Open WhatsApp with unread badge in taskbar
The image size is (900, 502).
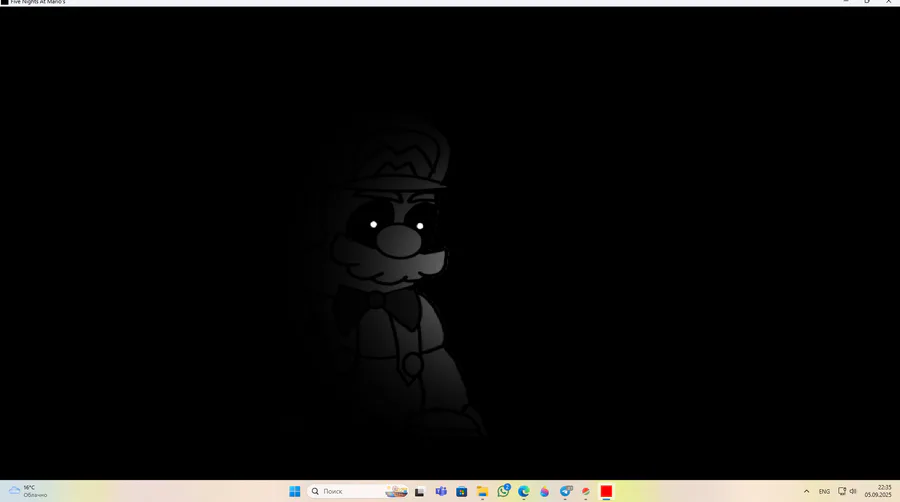point(503,491)
